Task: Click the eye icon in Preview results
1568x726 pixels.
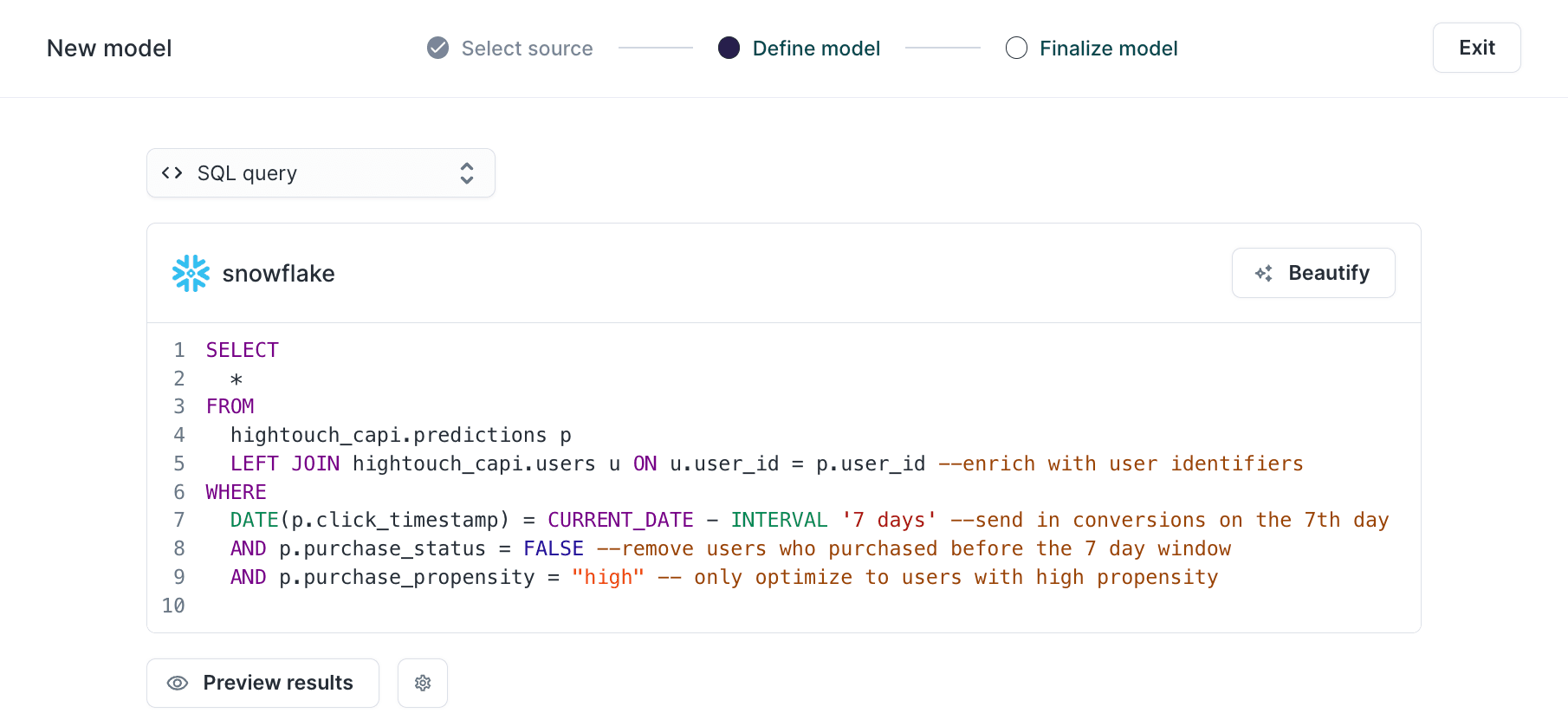Action: coord(178,684)
